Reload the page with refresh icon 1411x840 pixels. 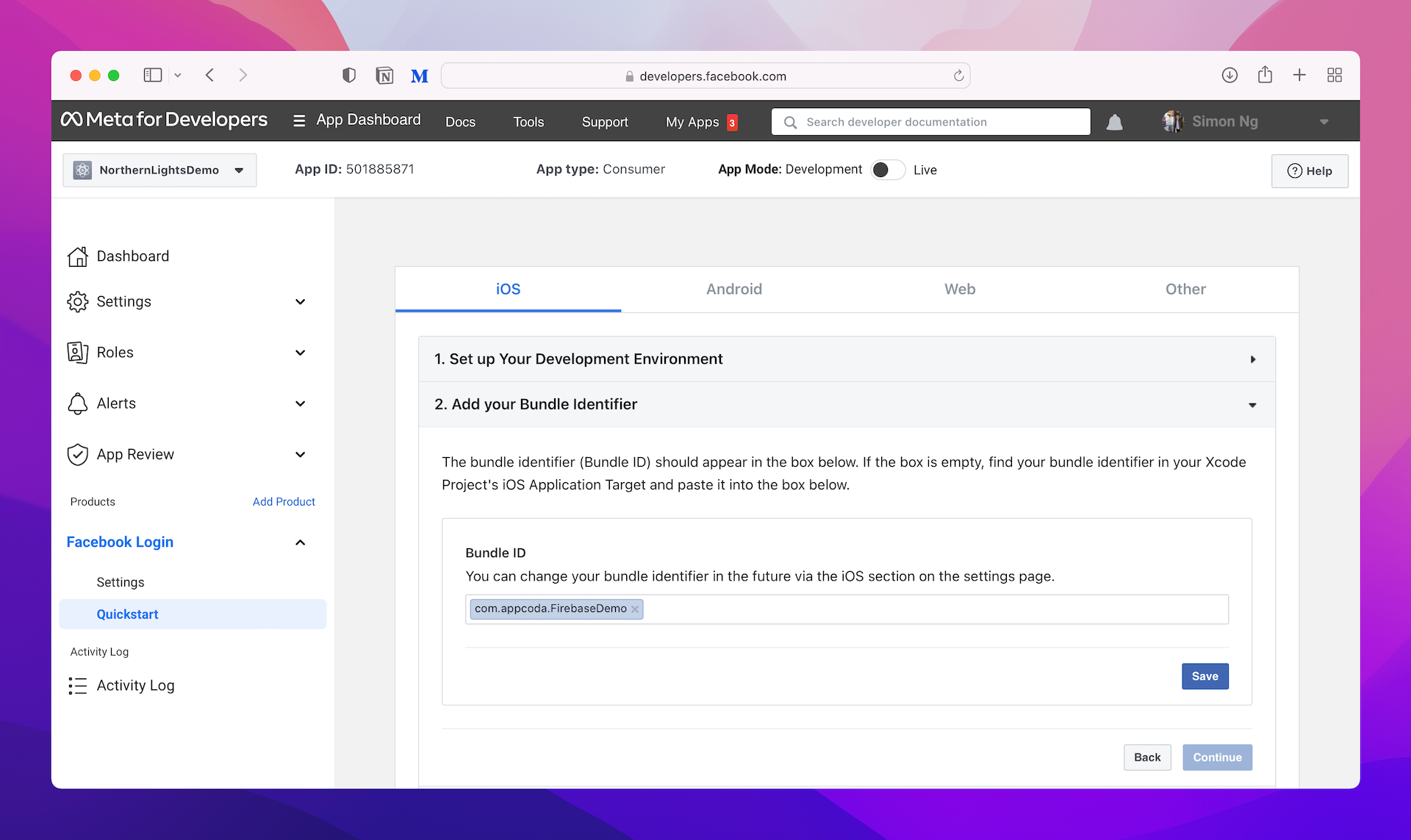pyautogui.click(x=958, y=76)
